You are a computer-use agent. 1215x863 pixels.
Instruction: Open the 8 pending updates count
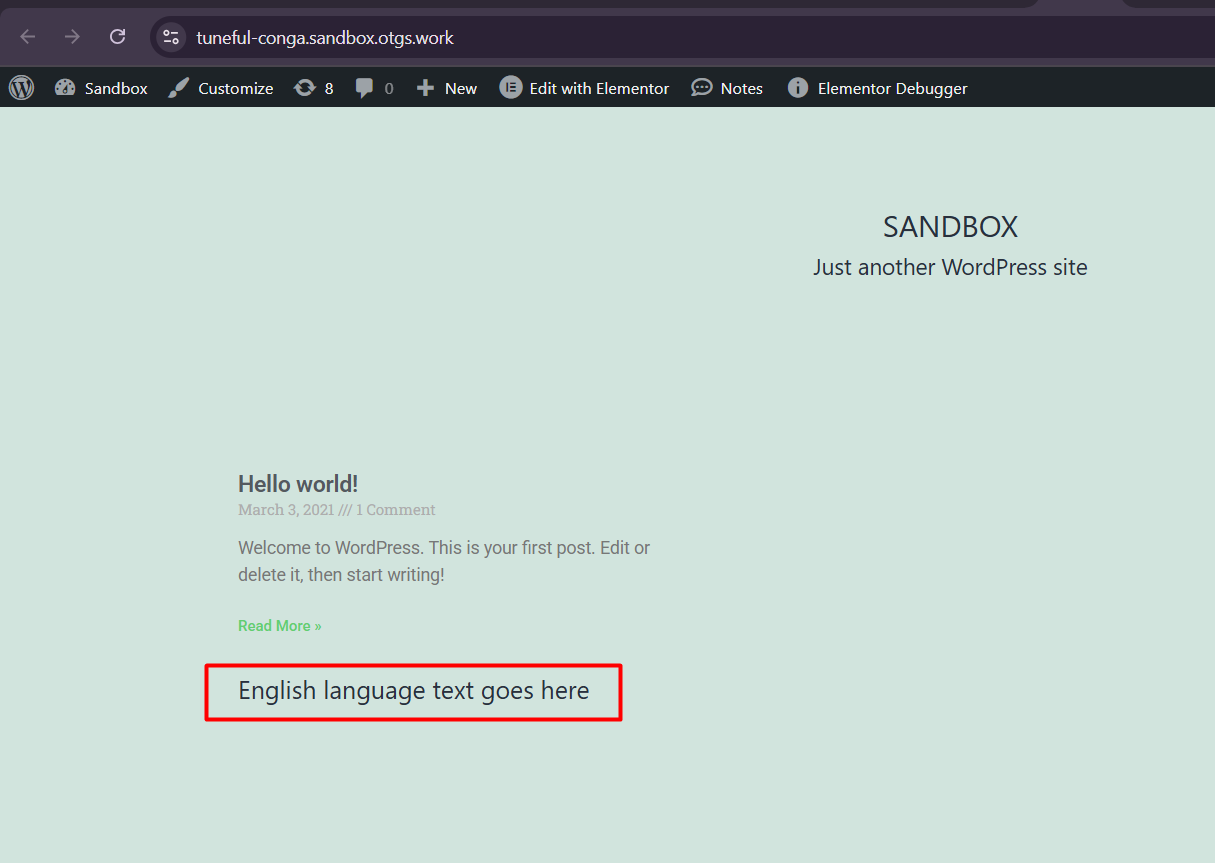click(x=329, y=88)
